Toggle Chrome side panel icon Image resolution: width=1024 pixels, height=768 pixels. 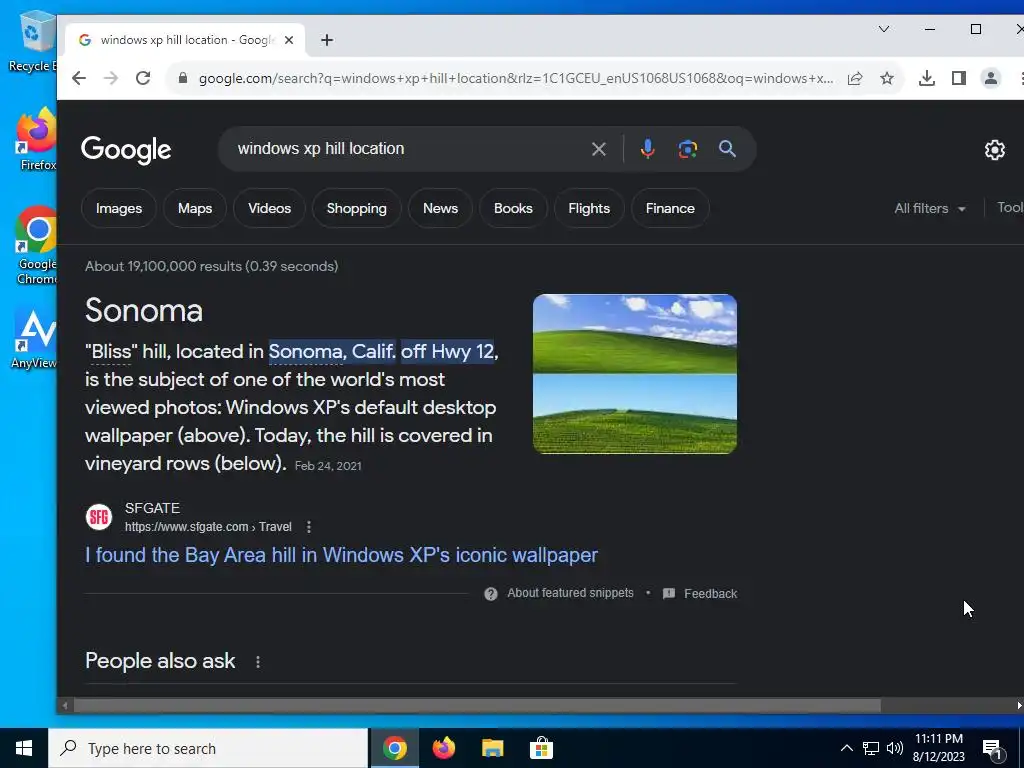[x=959, y=78]
